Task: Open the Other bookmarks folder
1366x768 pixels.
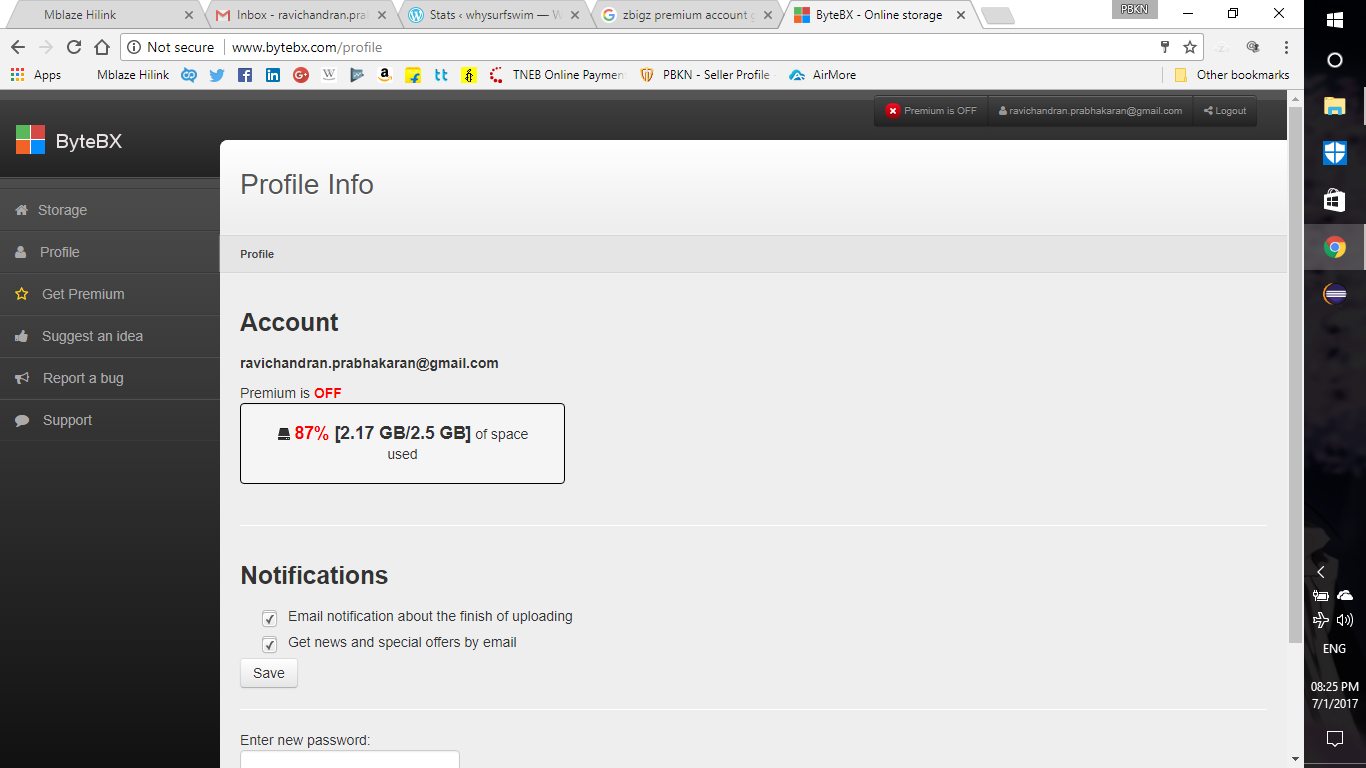Action: (1231, 75)
